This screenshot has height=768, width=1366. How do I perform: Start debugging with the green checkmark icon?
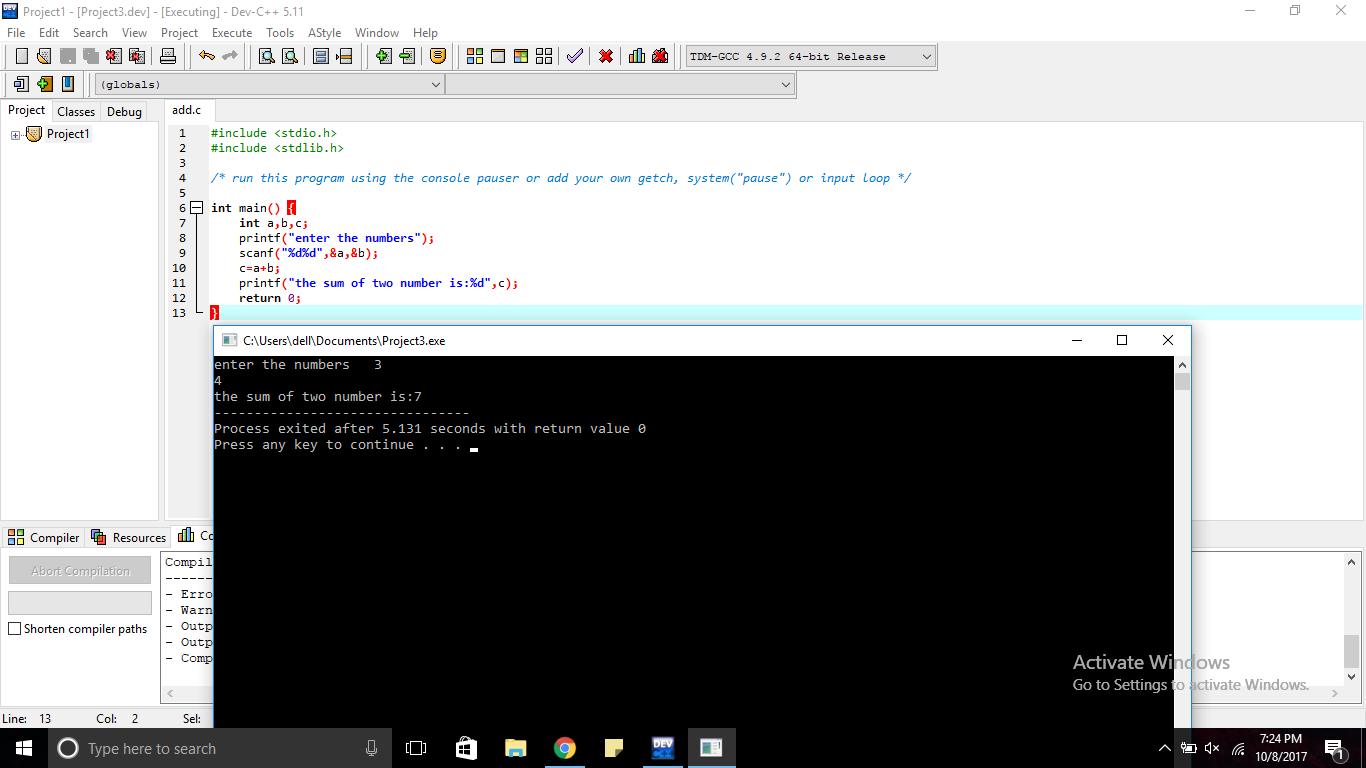pyautogui.click(x=574, y=56)
